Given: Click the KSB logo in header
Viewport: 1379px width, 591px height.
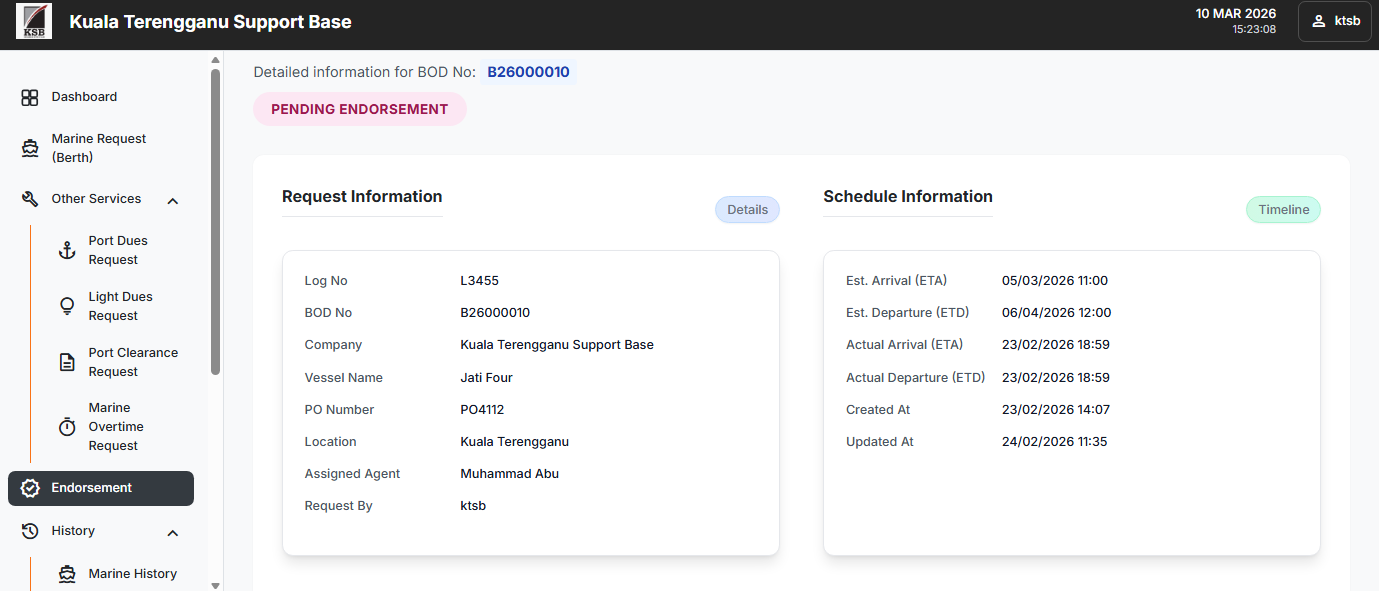Looking at the screenshot, I should coord(34,21).
